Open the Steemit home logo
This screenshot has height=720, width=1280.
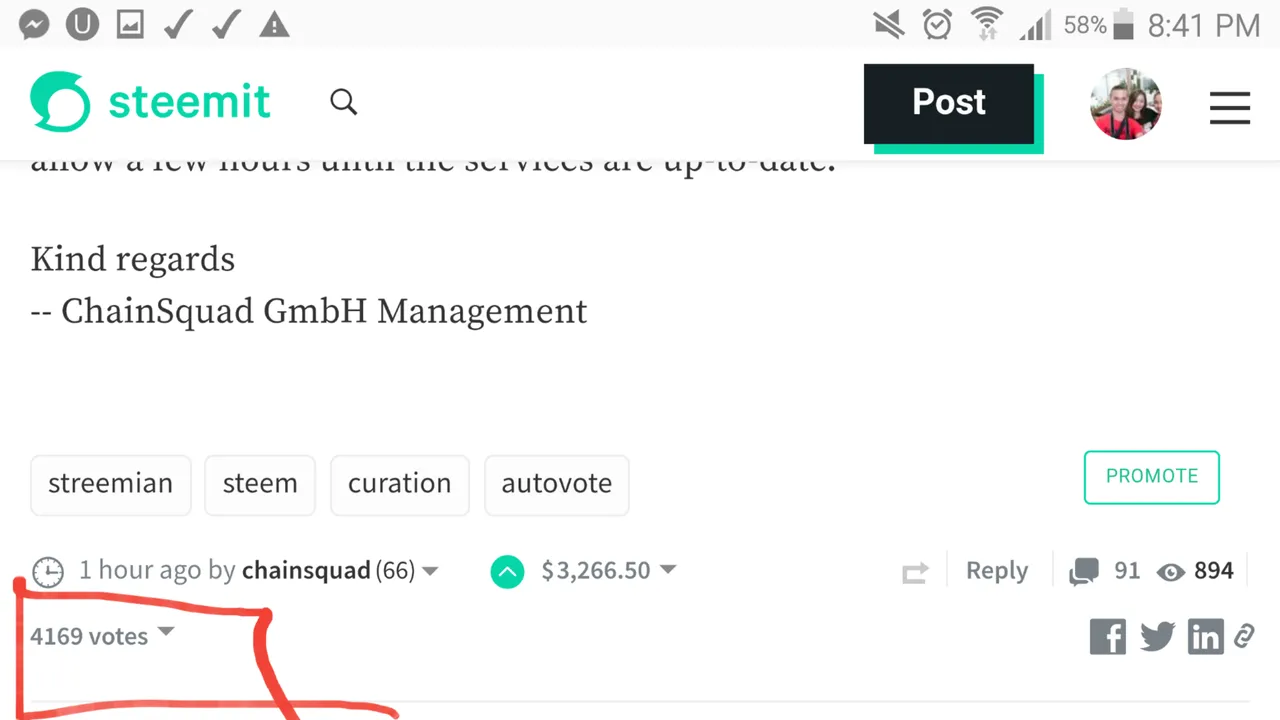(x=150, y=102)
